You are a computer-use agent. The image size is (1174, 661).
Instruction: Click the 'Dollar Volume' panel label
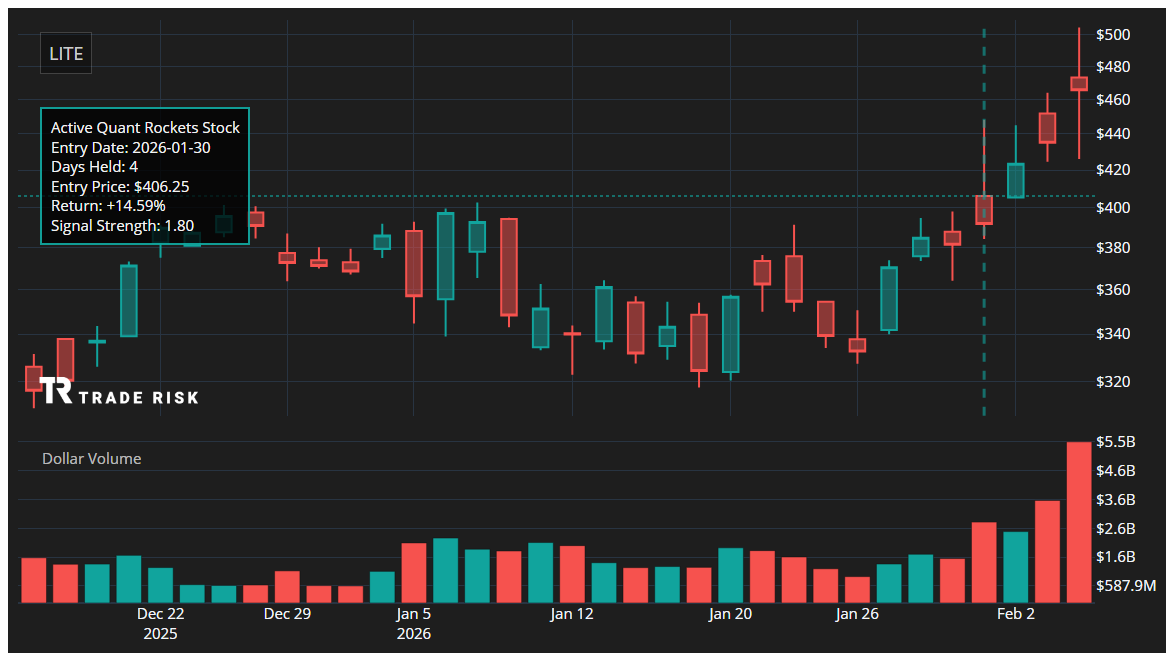click(91, 459)
